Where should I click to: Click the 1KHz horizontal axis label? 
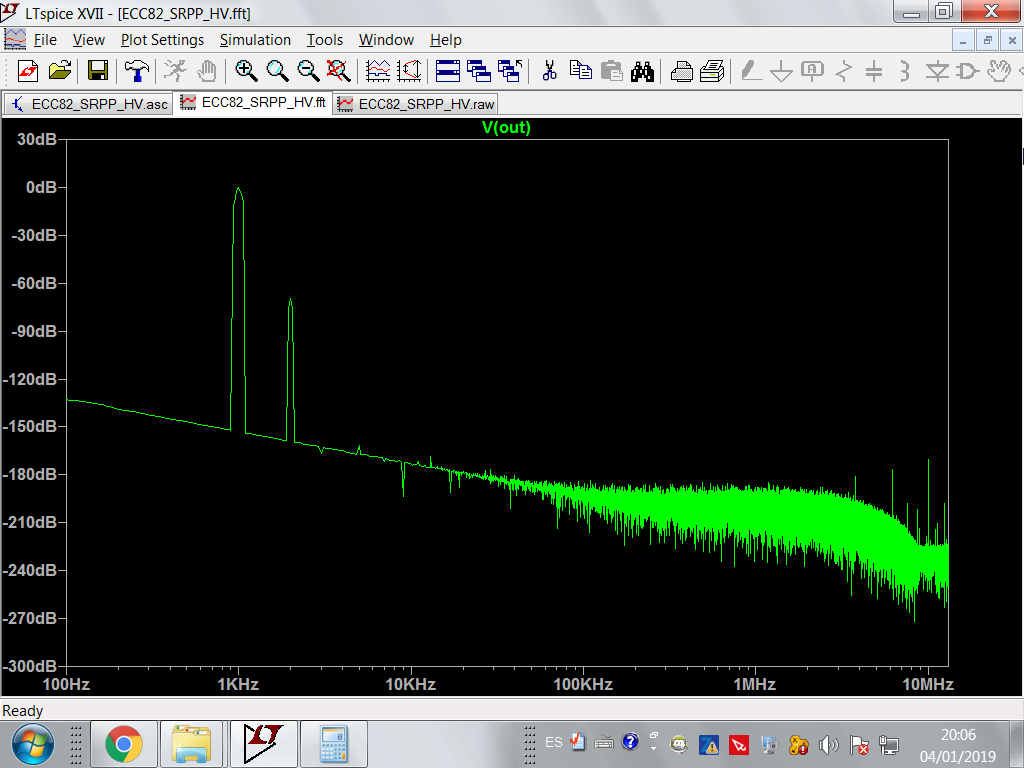point(238,684)
